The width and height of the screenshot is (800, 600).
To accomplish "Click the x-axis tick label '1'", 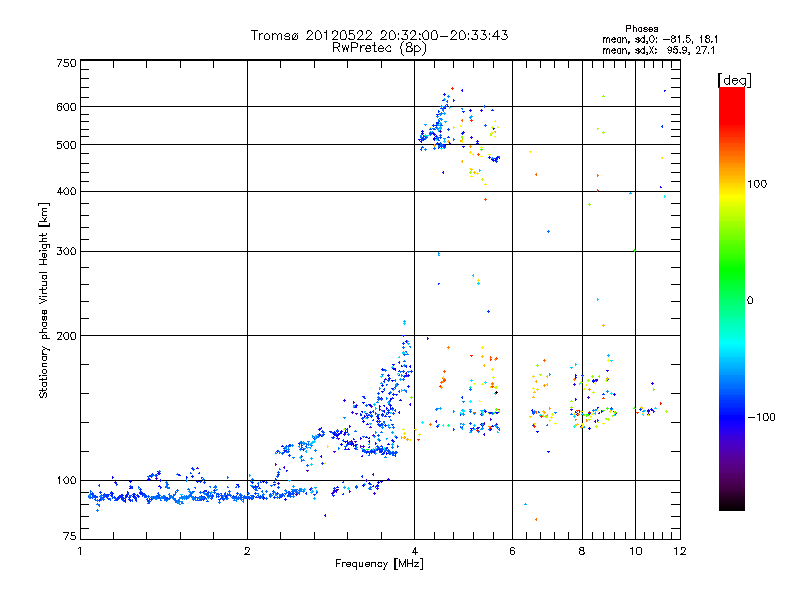I will [80, 552].
